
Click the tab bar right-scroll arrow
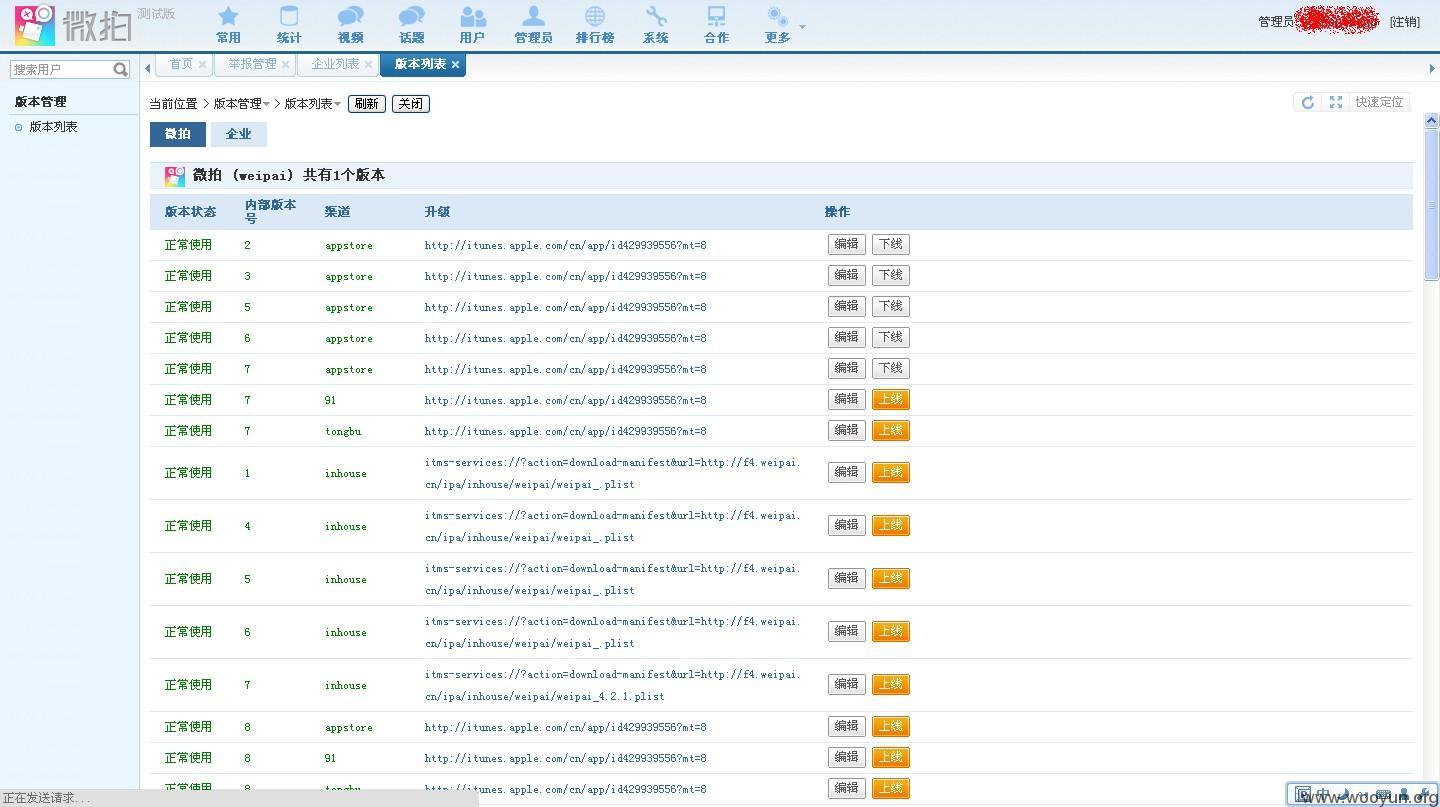coord(1431,68)
